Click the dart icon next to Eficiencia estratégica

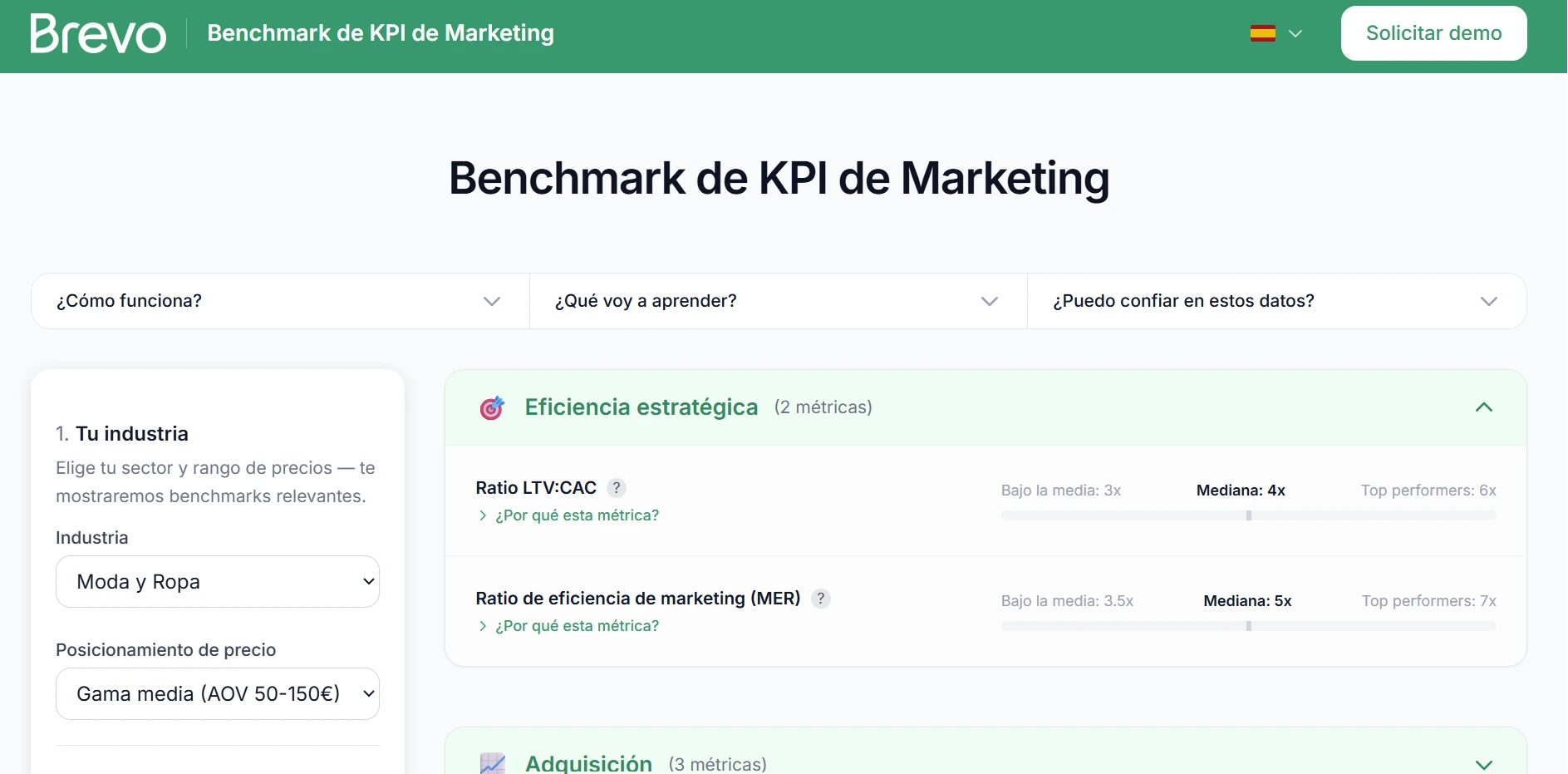(492, 407)
